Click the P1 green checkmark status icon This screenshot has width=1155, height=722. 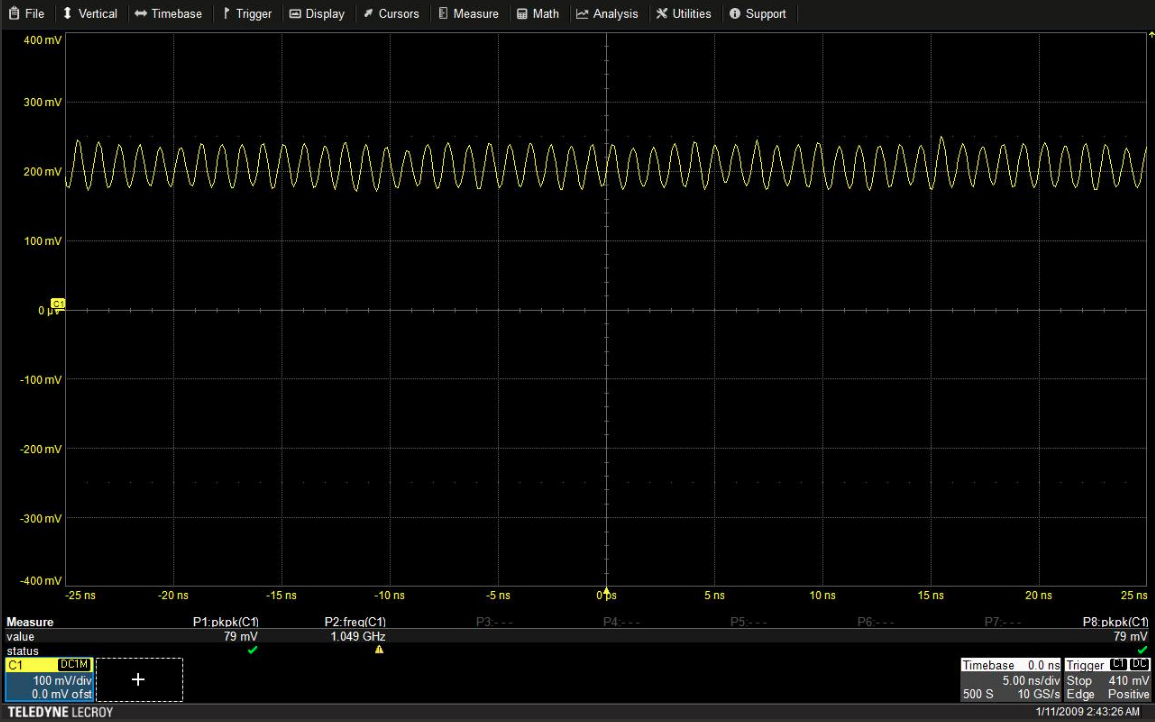click(x=253, y=650)
